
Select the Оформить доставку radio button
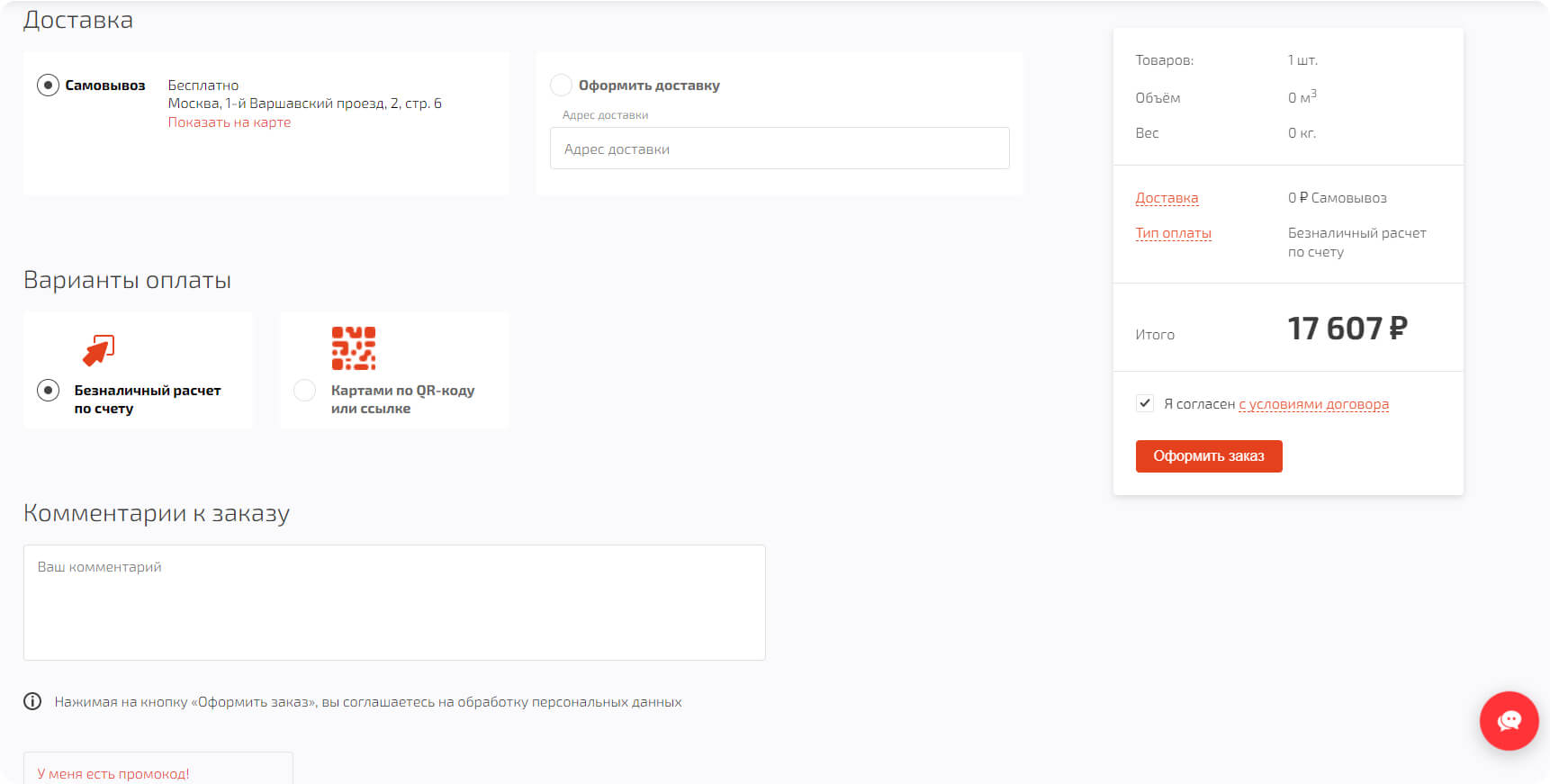(x=561, y=86)
